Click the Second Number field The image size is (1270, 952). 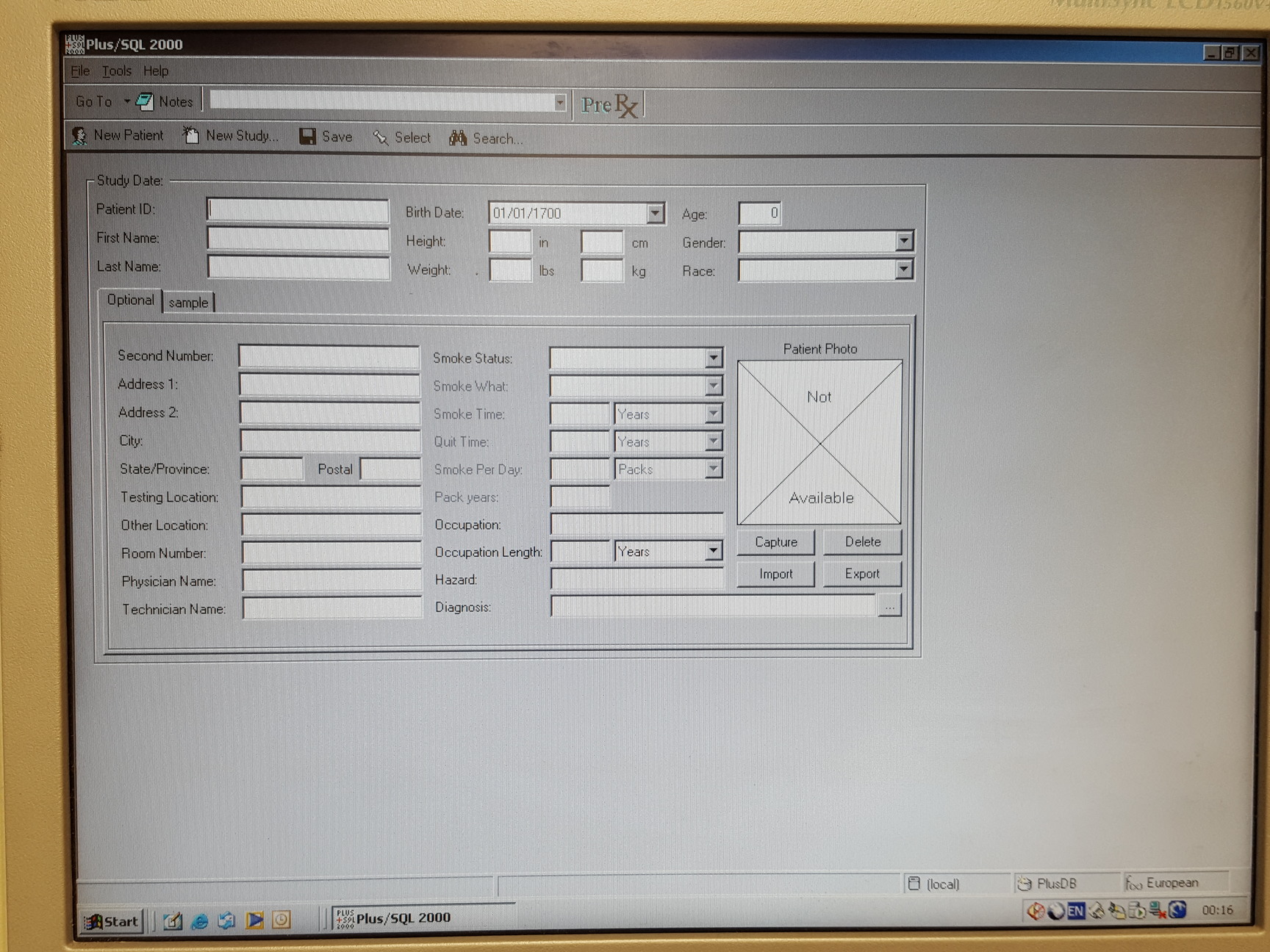(329, 356)
